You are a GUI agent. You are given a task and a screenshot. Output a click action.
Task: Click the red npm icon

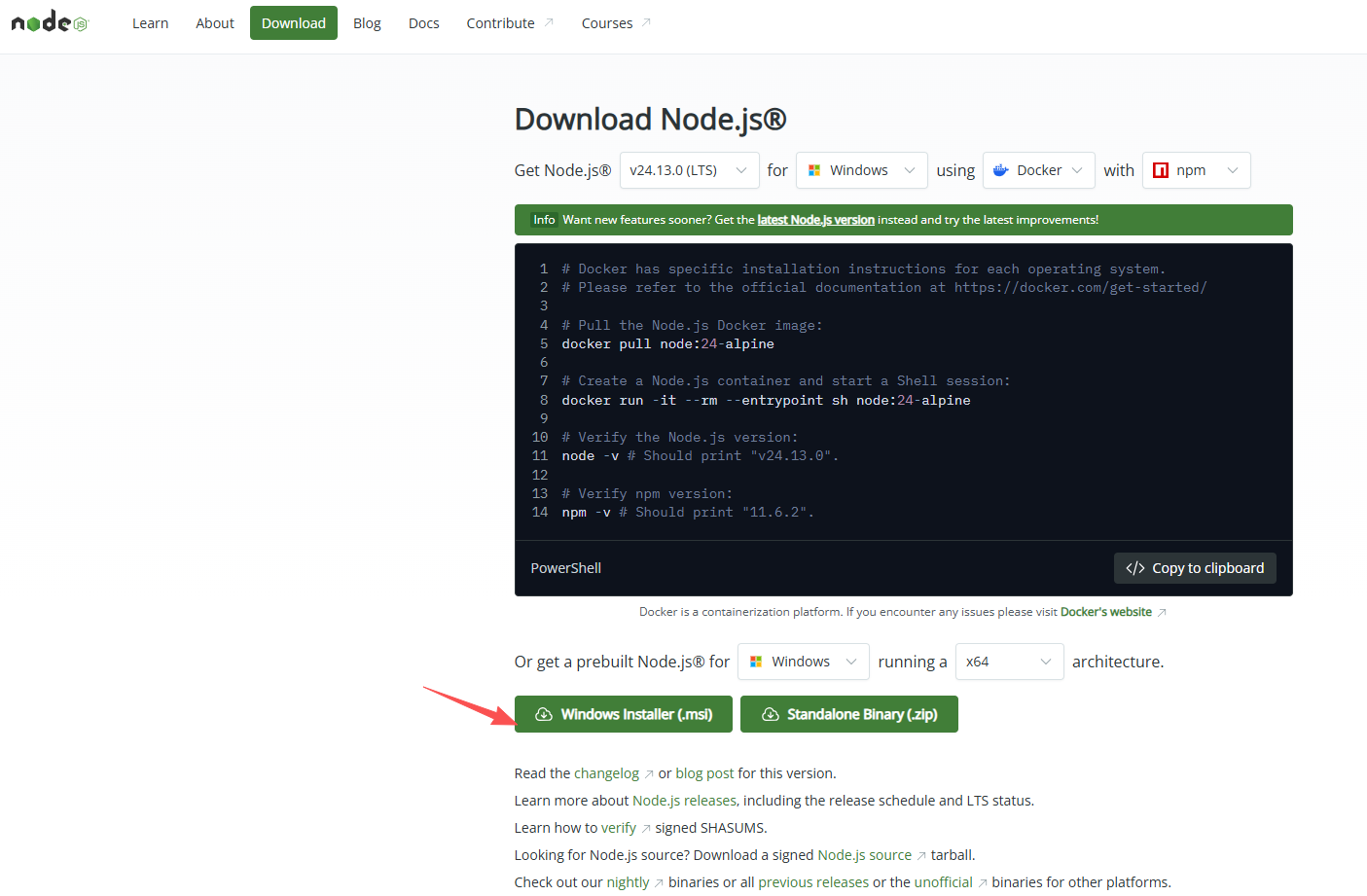coord(1160,170)
